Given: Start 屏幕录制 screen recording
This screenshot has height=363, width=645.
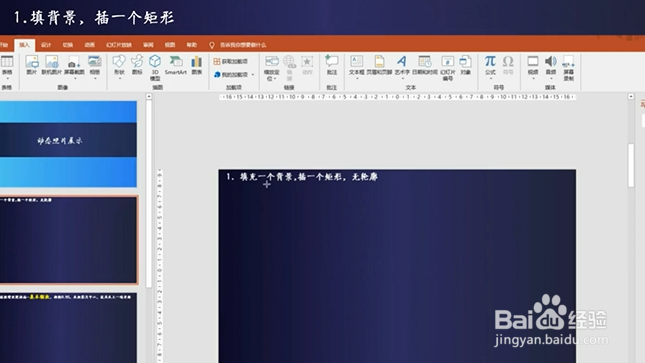Looking at the screenshot, I should click(568, 67).
